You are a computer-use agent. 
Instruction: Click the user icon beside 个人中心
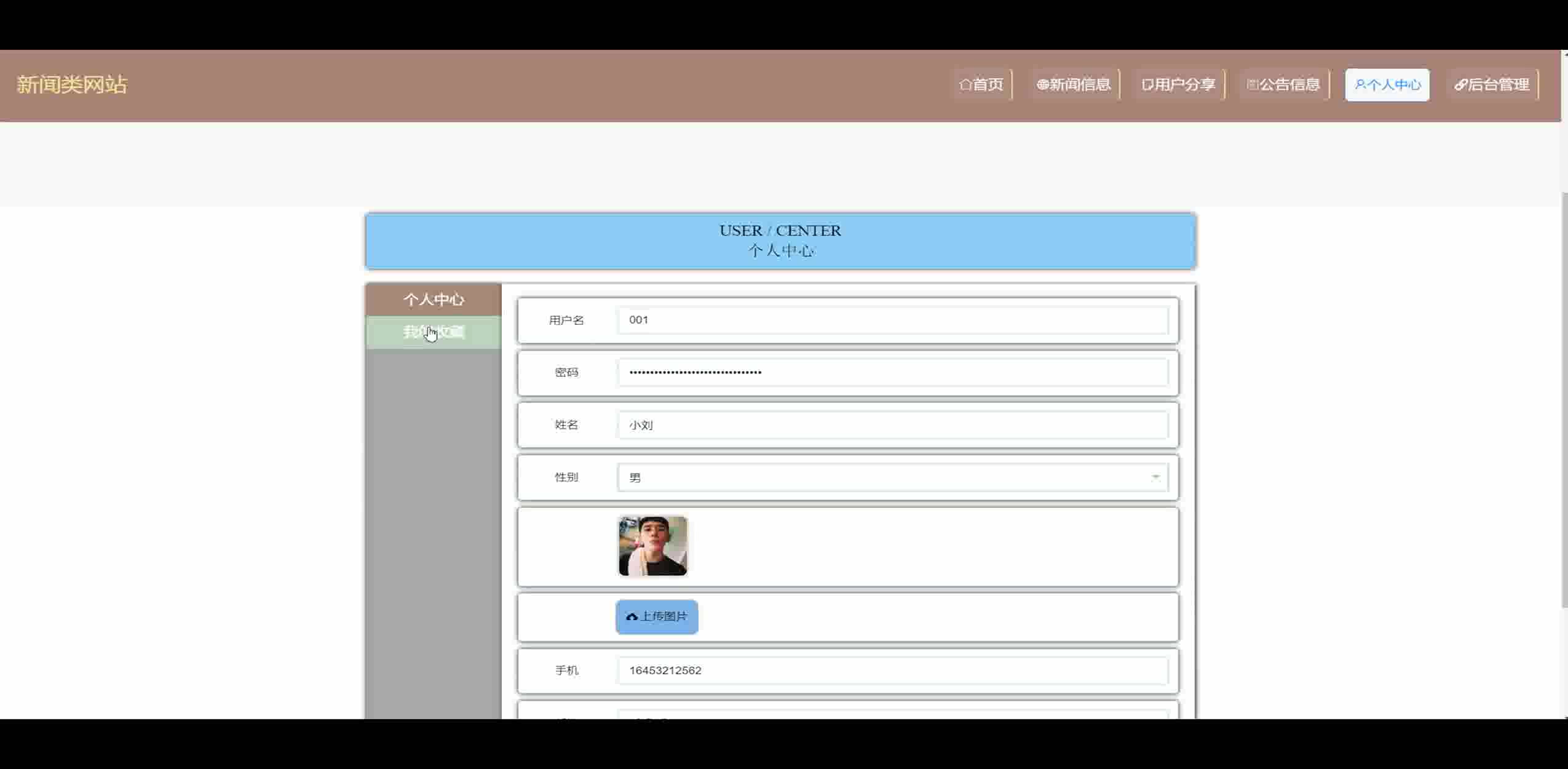click(1360, 85)
